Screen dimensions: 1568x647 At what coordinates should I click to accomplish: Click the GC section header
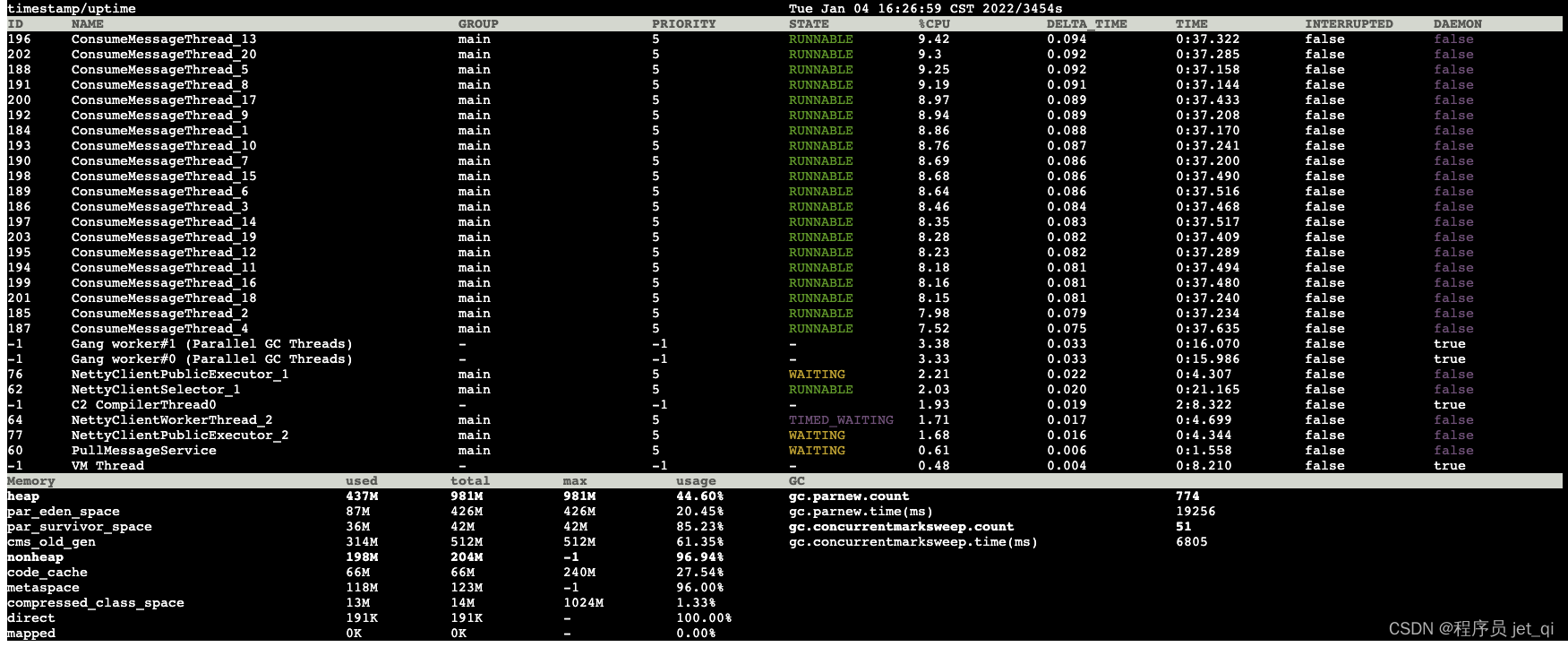796,481
